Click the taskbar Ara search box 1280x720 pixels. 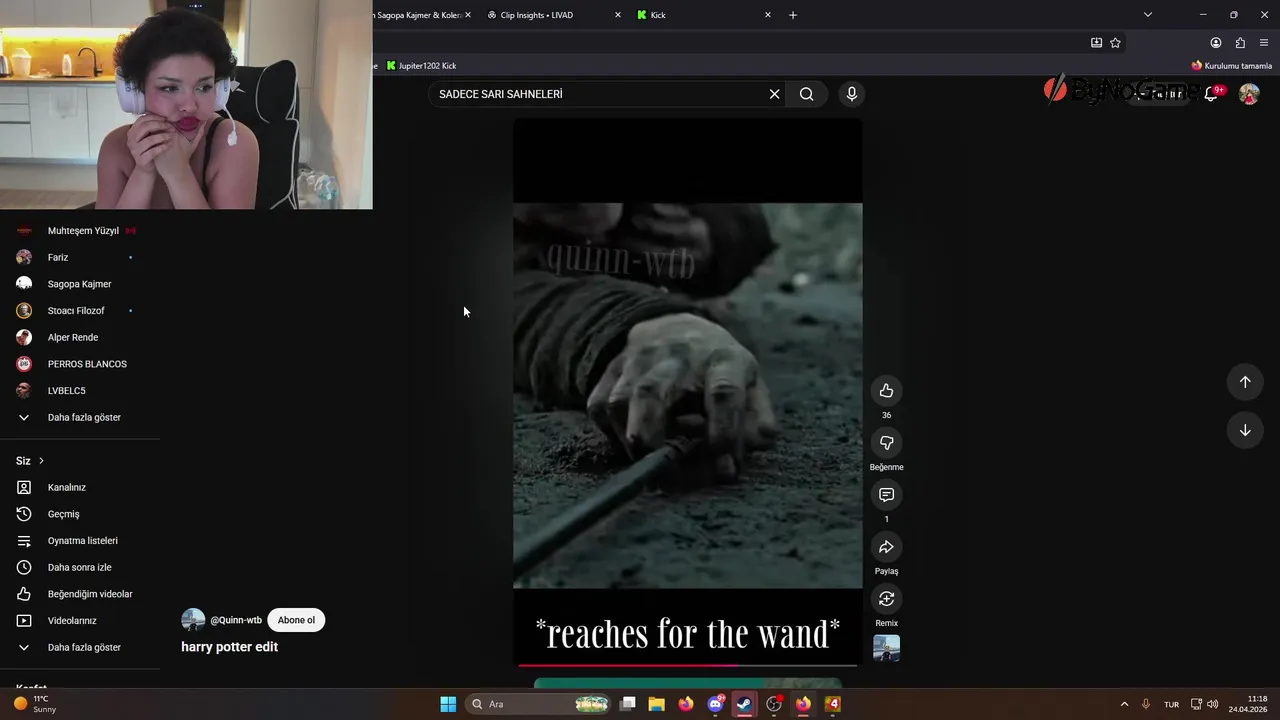(x=538, y=704)
